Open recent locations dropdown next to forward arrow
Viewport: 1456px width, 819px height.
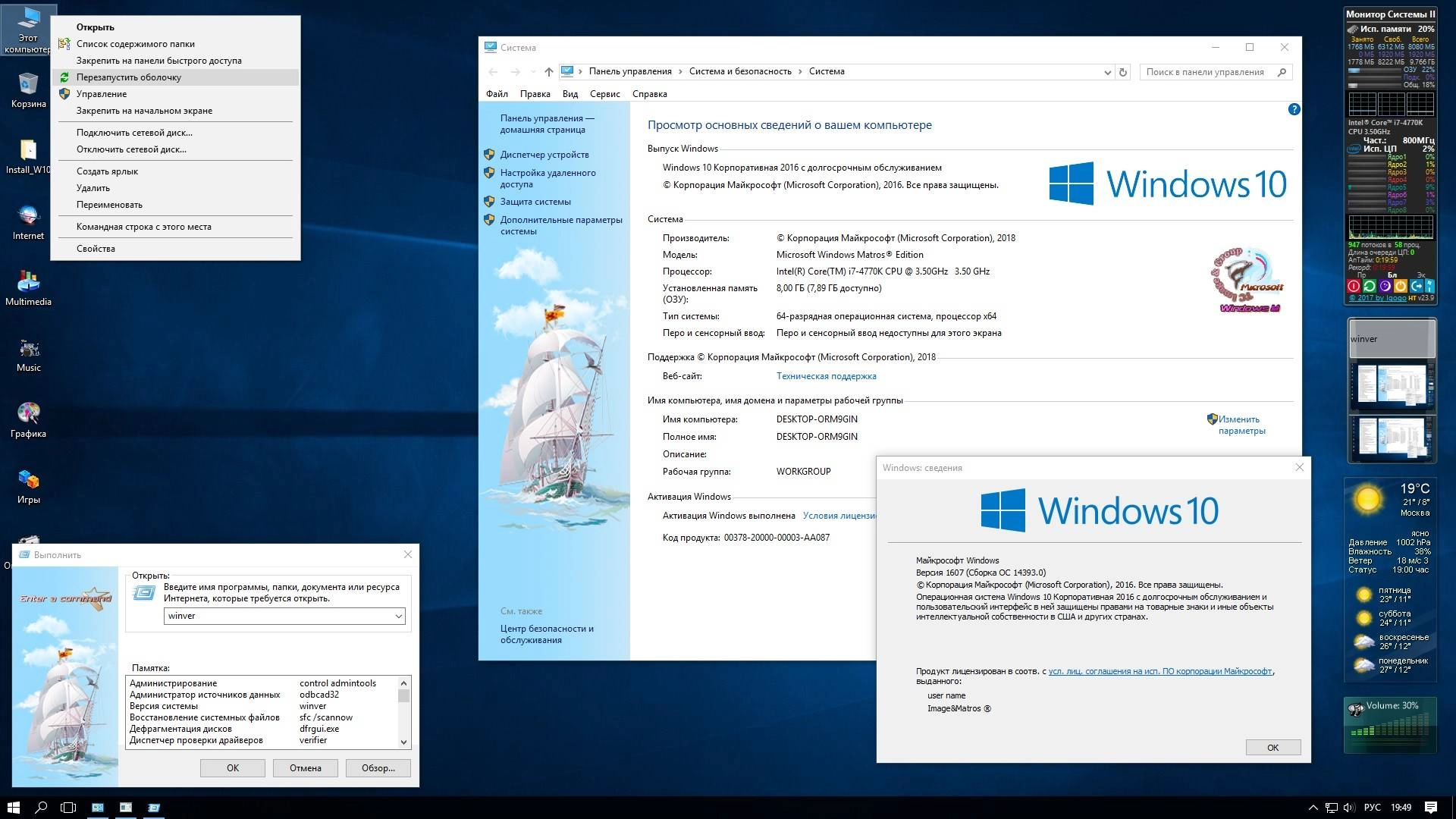pyautogui.click(x=532, y=72)
